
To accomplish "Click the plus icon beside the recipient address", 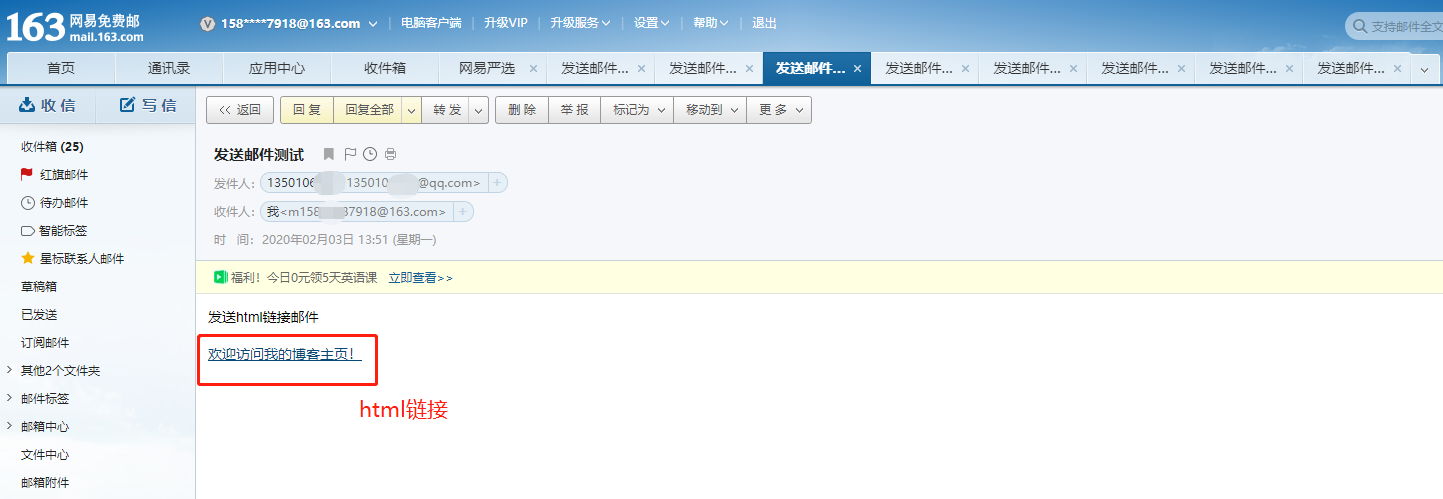I will coord(462,212).
